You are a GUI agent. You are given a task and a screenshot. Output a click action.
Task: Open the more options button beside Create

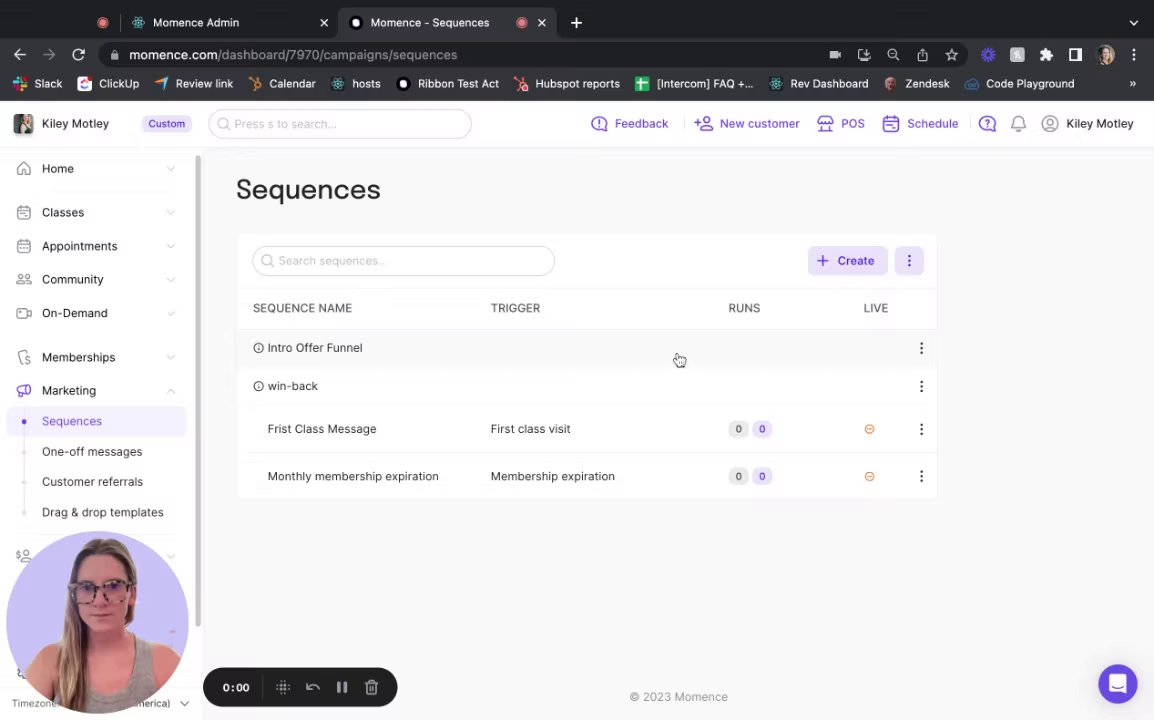tap(909, 261)
